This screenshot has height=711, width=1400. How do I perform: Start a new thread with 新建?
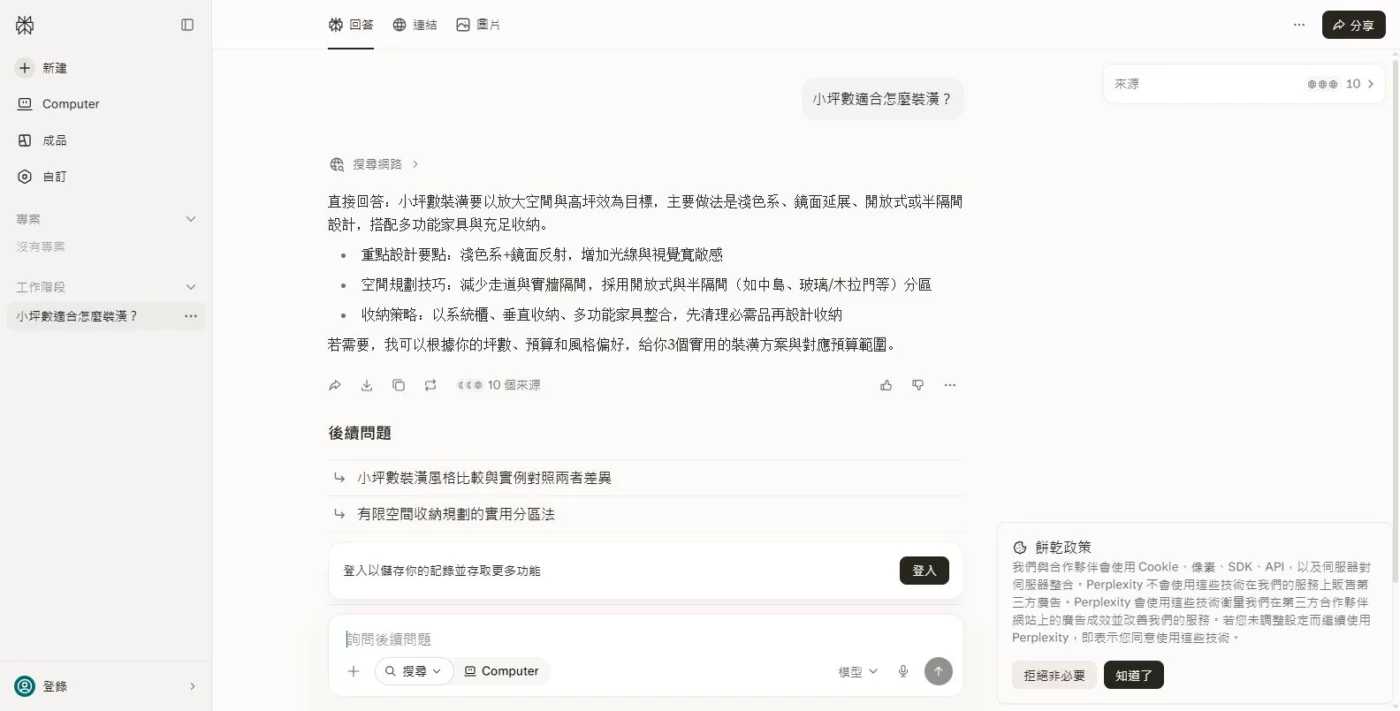(42, 68)
